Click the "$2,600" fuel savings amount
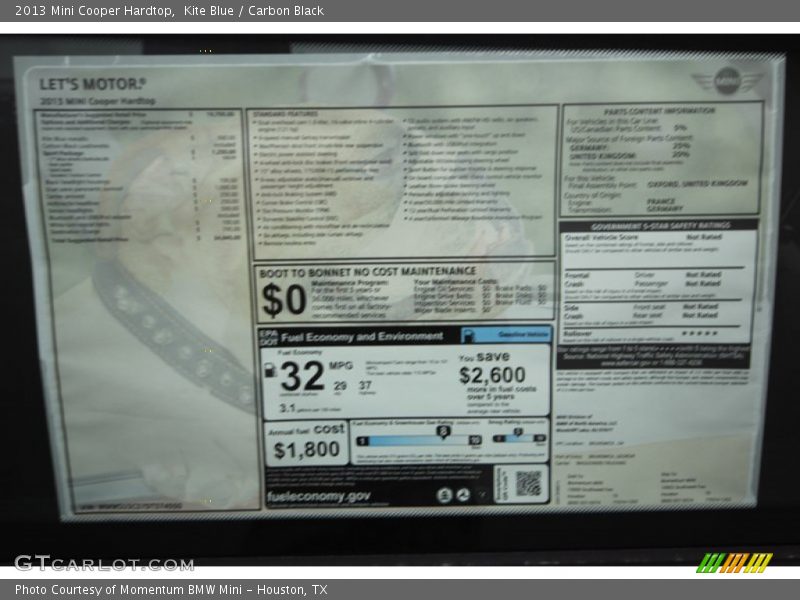The height and width of the screenshot is (600, 800). [x=492, y=375]
